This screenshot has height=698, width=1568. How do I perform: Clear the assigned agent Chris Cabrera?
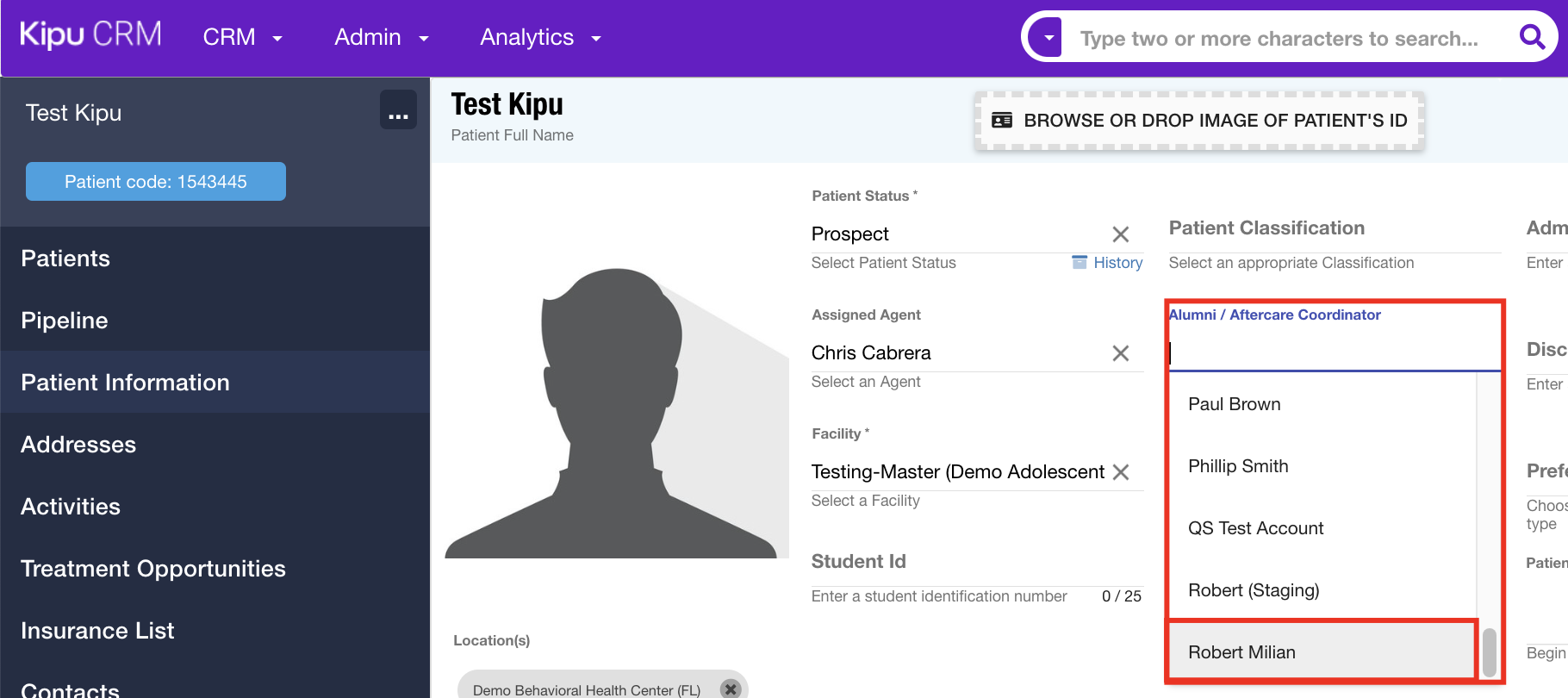(x=1120, y=353)
